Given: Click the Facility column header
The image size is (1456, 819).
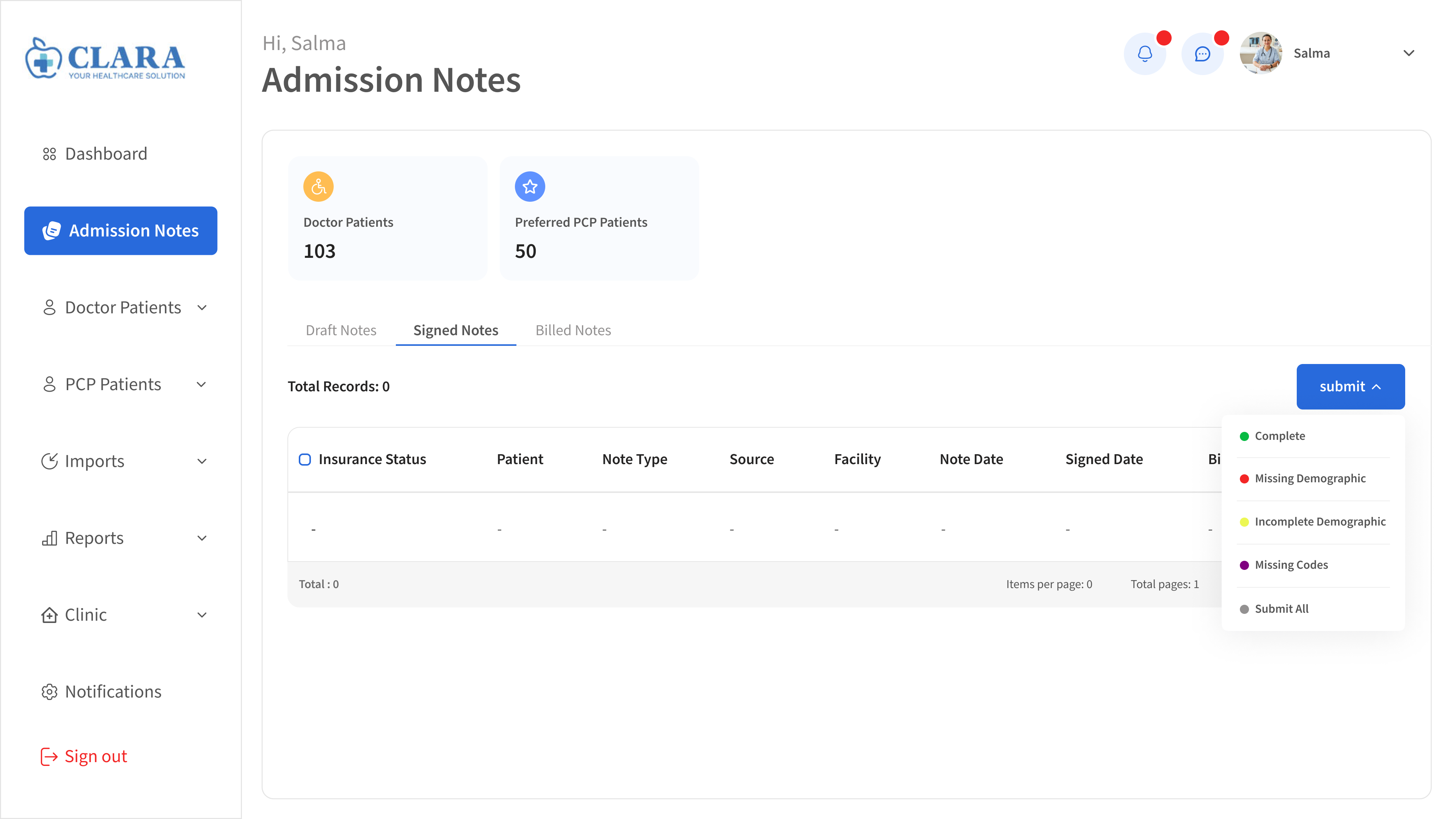Looking at the screenshot, I should pyautogui.click(x=857, y=460).
